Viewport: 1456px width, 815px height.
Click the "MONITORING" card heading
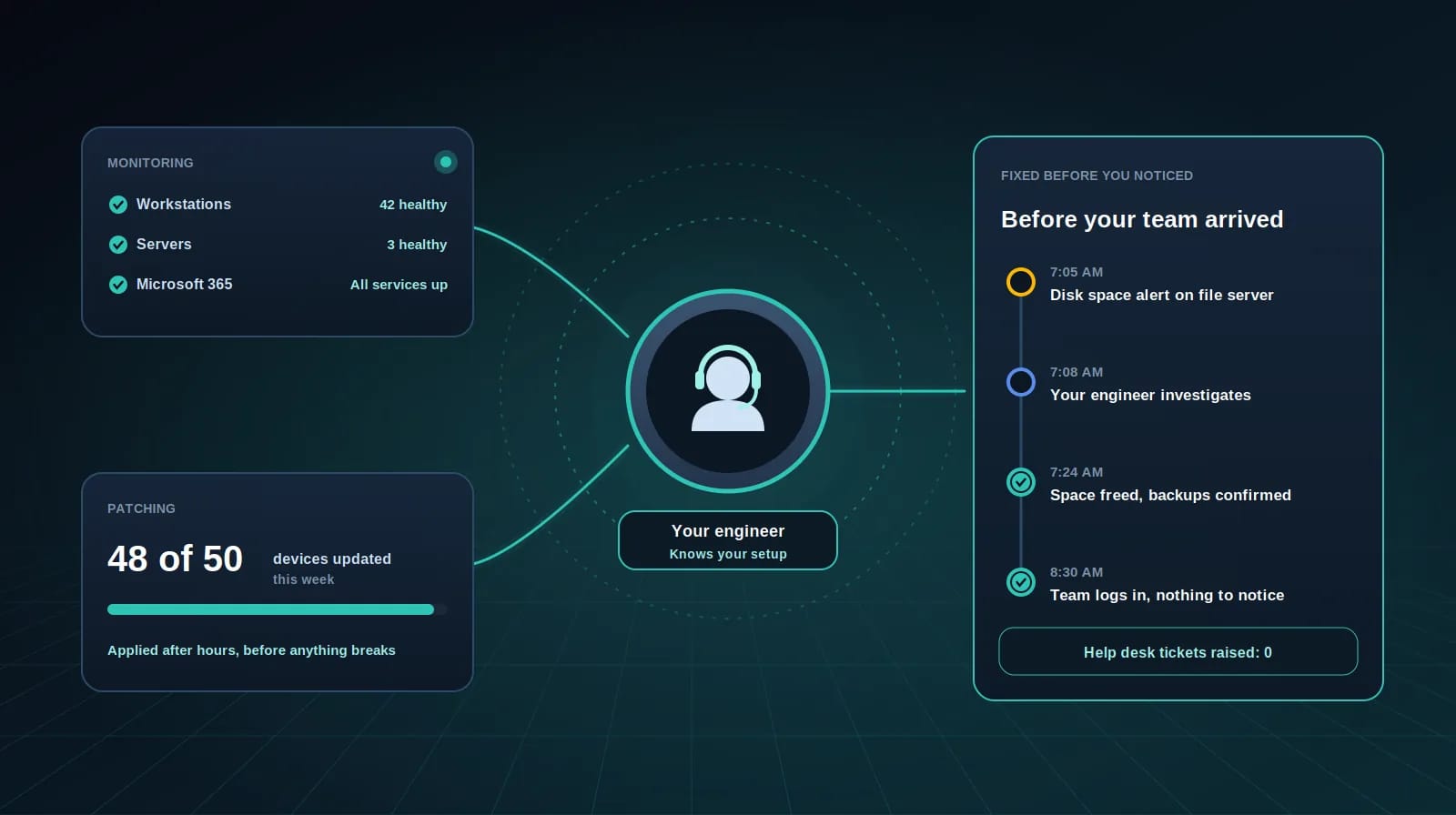[150, 163]
